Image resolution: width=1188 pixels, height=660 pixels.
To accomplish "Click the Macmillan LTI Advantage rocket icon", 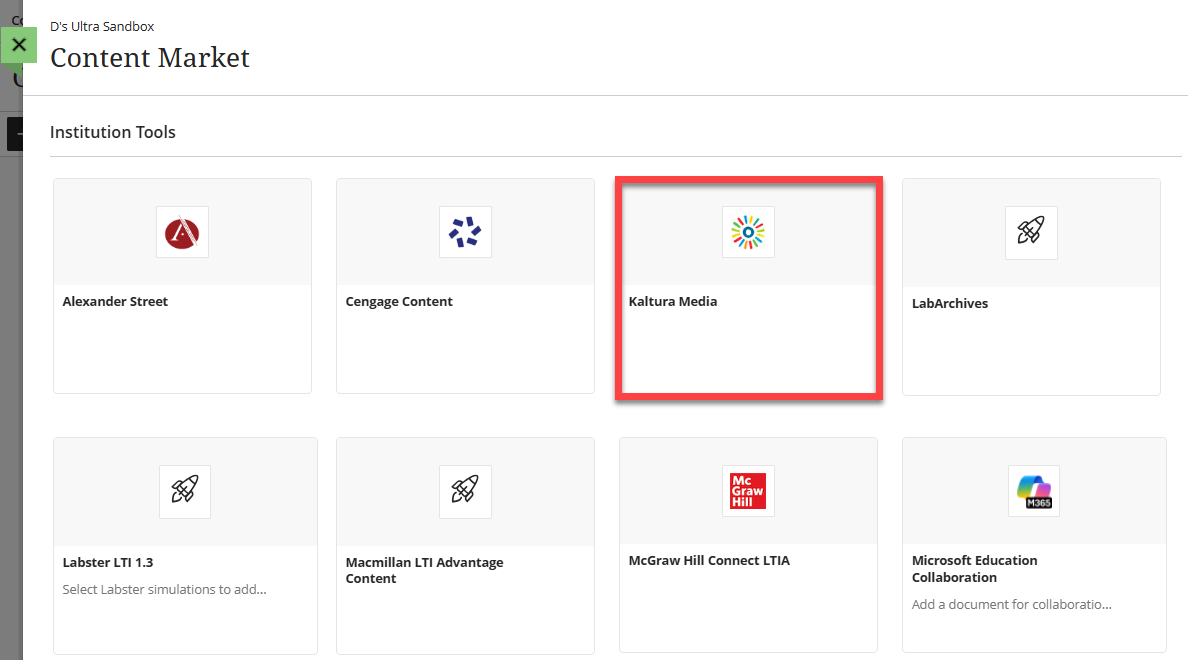I will pos(465,492).
